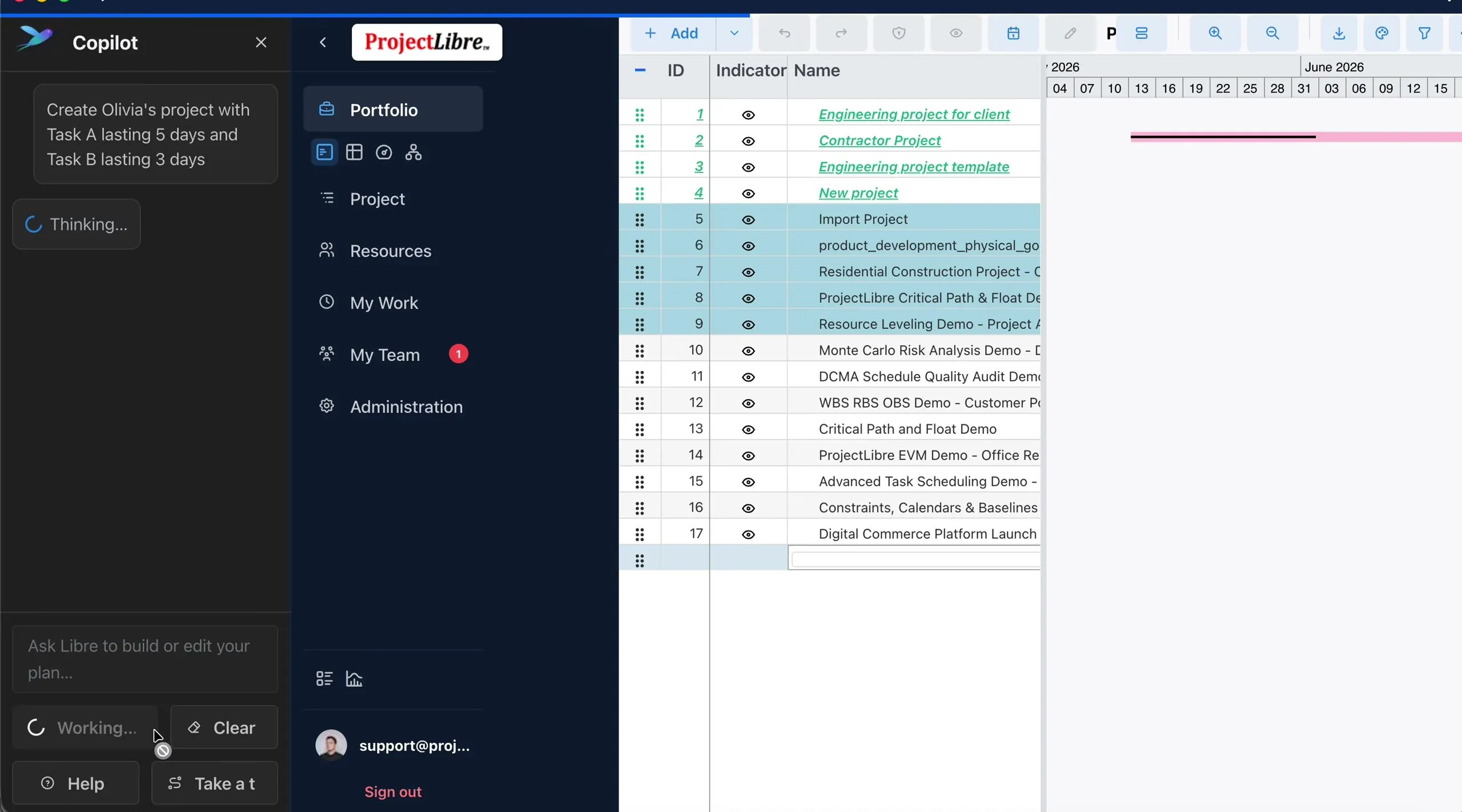The height and width of the screenshot is (812, 1462).
Task: Click the zoom out magnifier
Action: coord(1272,33)
